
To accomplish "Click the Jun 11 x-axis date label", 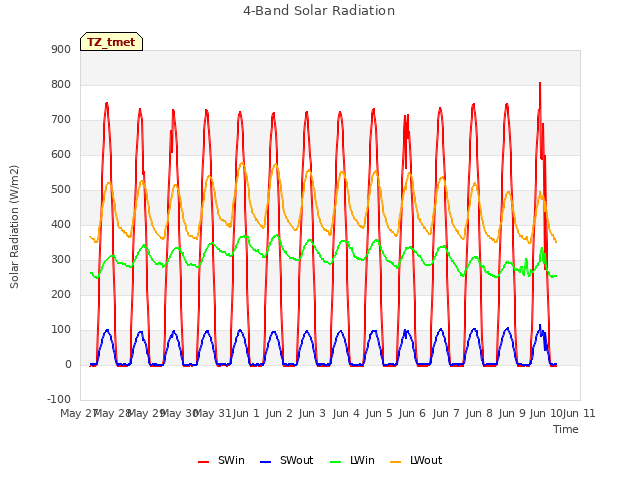I will click(x=579, y=413).
